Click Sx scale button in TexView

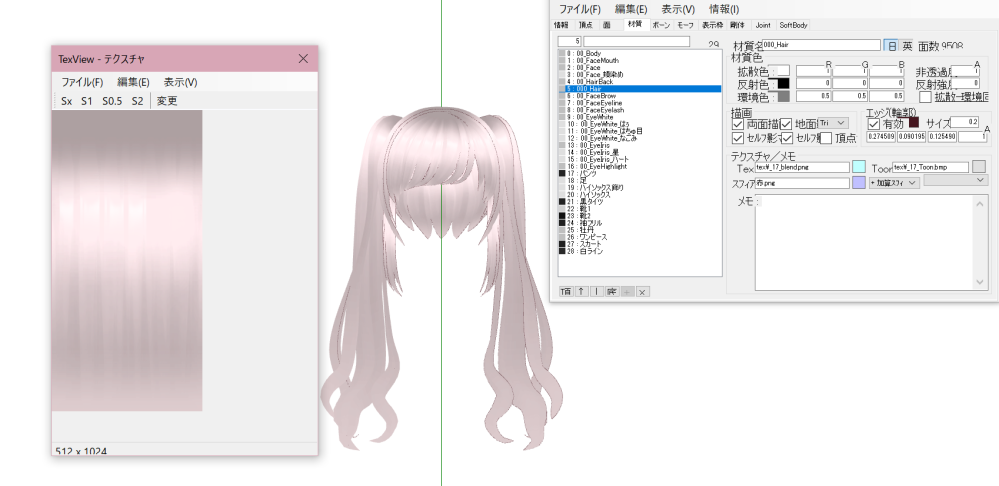click(x=67, y=101)
